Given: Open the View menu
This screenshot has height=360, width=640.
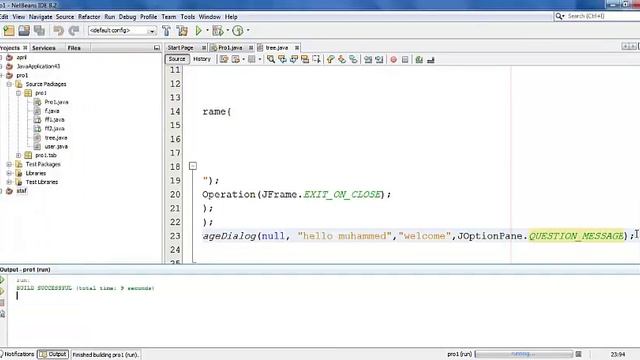Looking at the screenshot, I should 18,17.
